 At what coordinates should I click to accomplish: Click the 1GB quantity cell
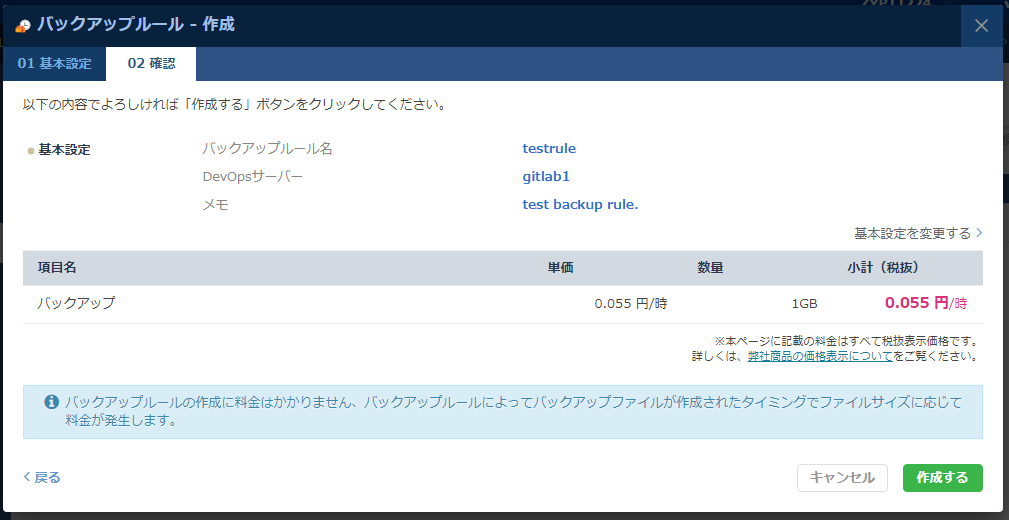(804, 303)
